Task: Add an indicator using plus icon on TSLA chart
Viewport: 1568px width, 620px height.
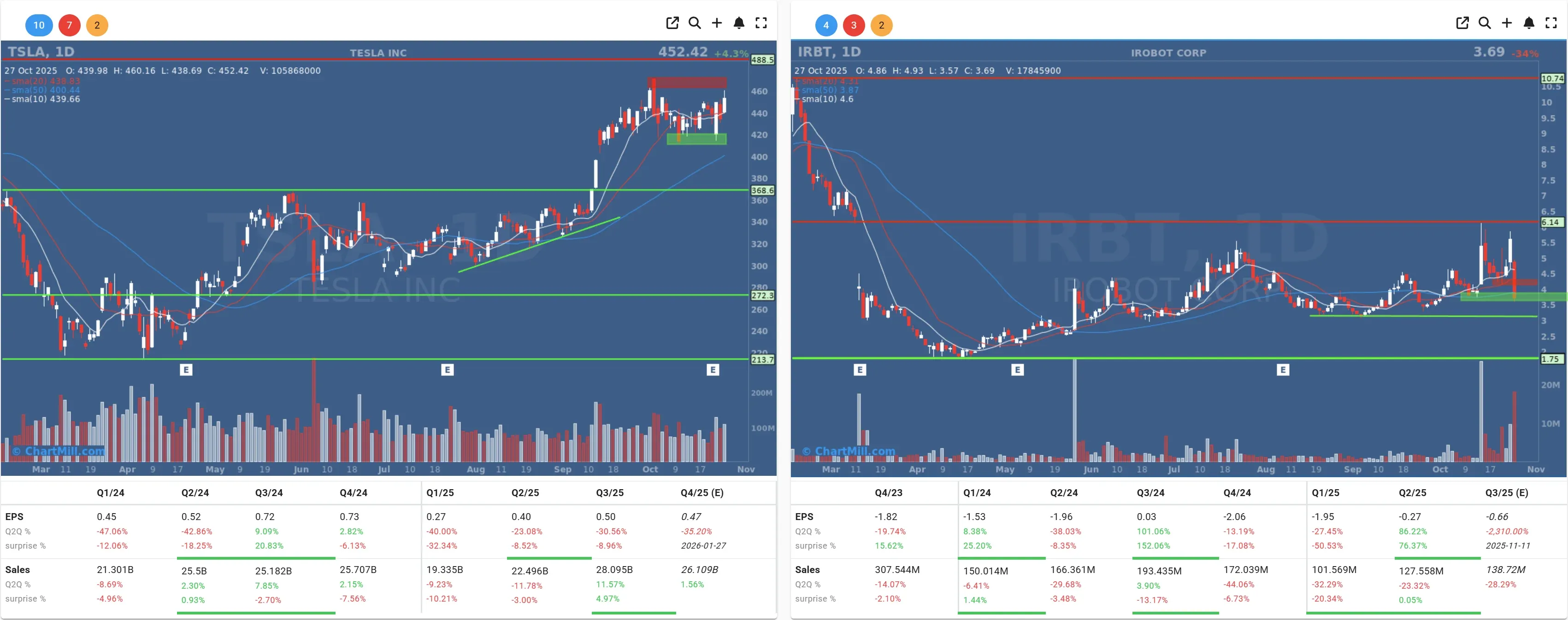Action: 717,23
